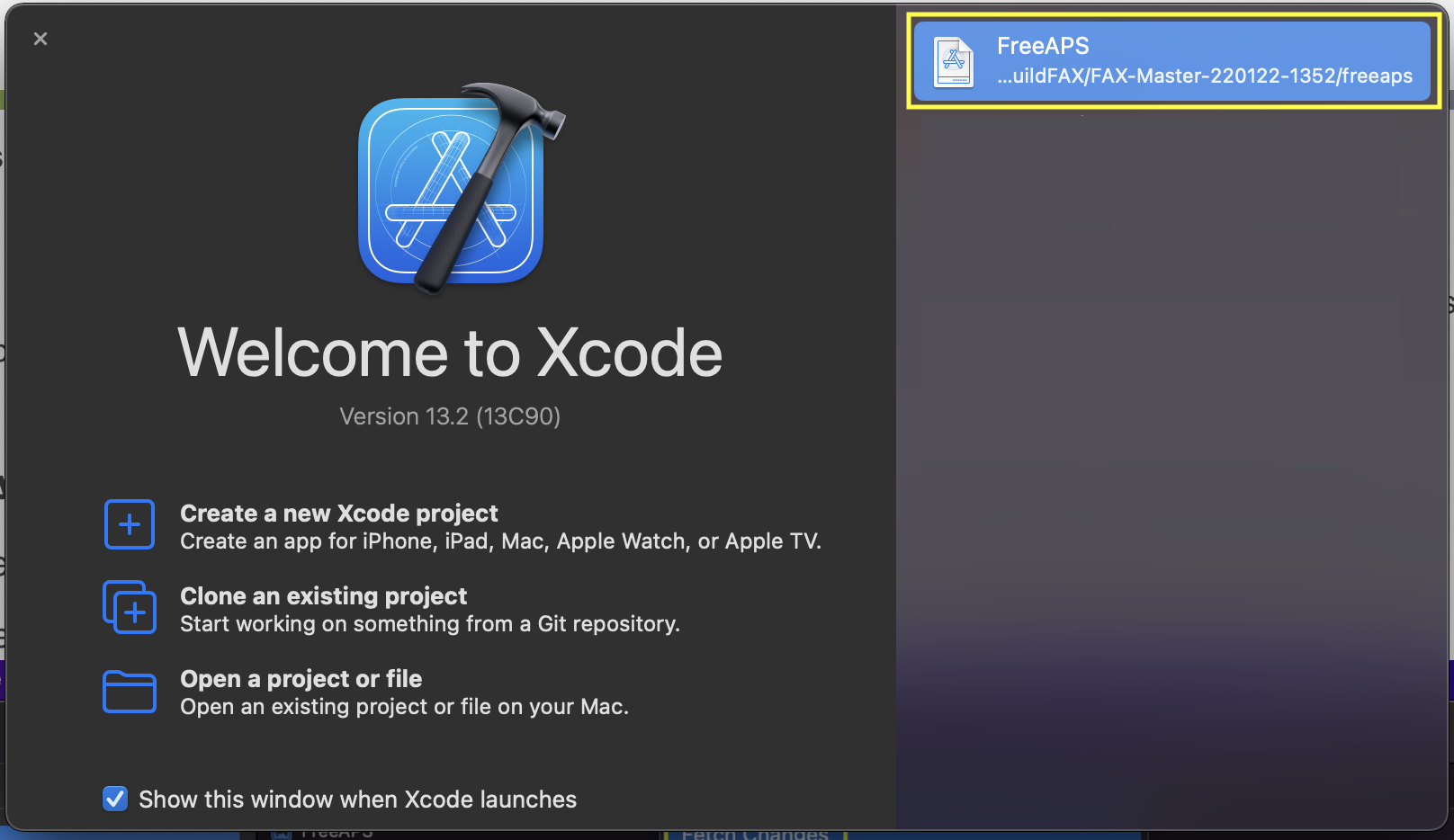1454x840 pixels.
Task: Open the recent FreeAPS project
Action: (1172, 60)
